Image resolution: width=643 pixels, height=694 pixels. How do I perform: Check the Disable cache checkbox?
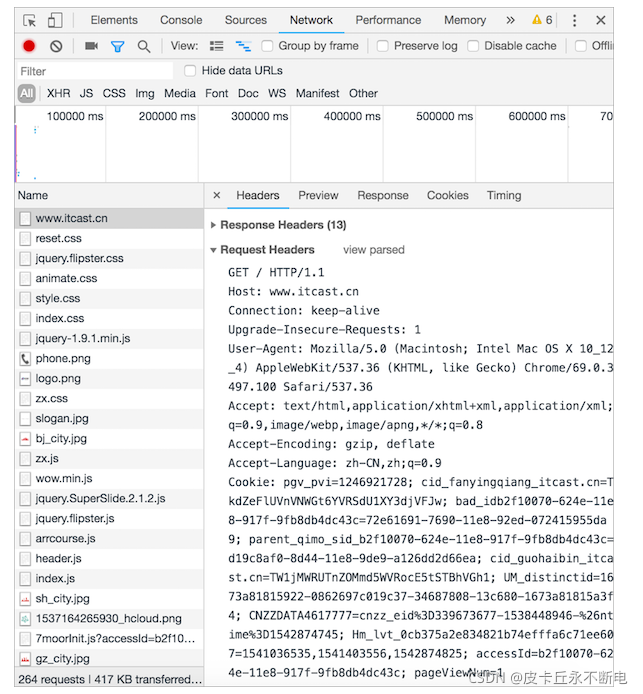[x=473, y=46]
